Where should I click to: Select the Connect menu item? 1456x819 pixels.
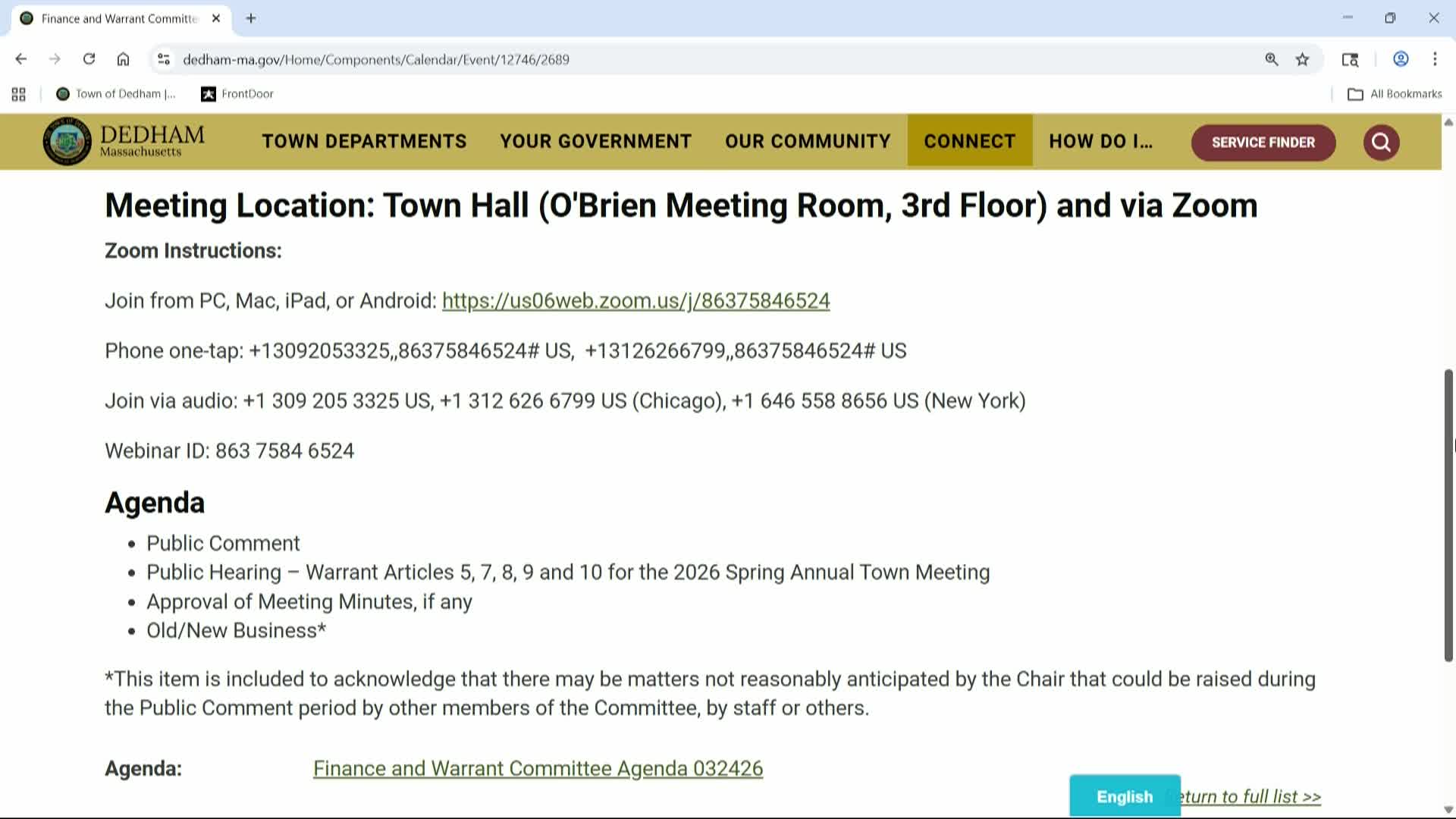[x=969, y=141]
